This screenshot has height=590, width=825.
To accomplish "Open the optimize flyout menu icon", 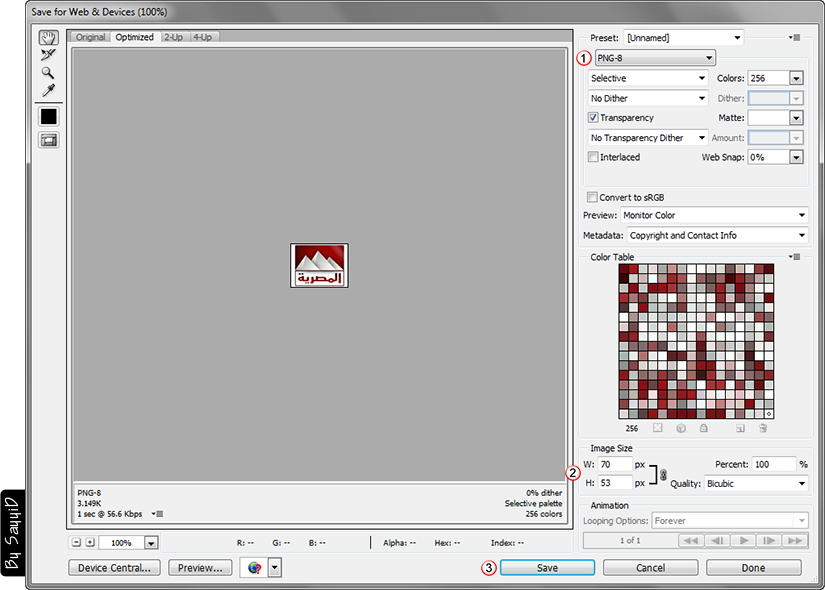I will [x=794, y=38].
